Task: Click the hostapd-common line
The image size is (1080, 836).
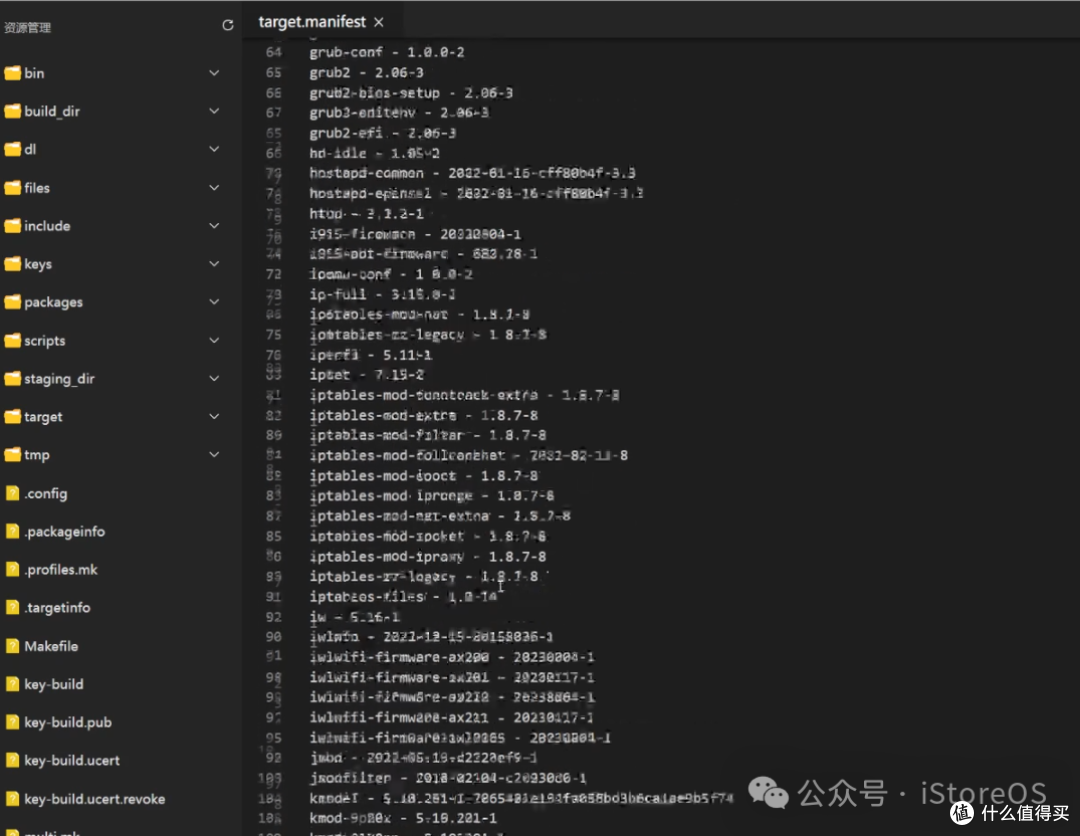Action: click(x=472, y=173)
